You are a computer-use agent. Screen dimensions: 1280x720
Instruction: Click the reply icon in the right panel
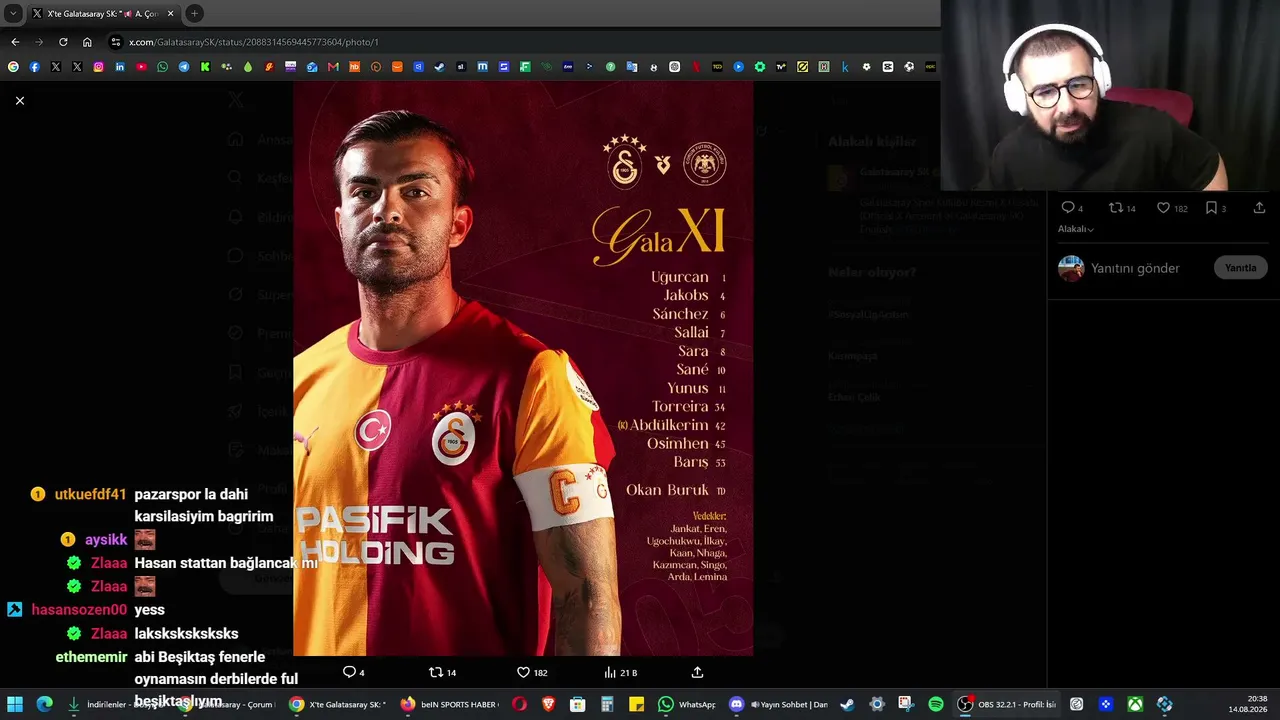pyautogui.click(x=1072, y=208)
